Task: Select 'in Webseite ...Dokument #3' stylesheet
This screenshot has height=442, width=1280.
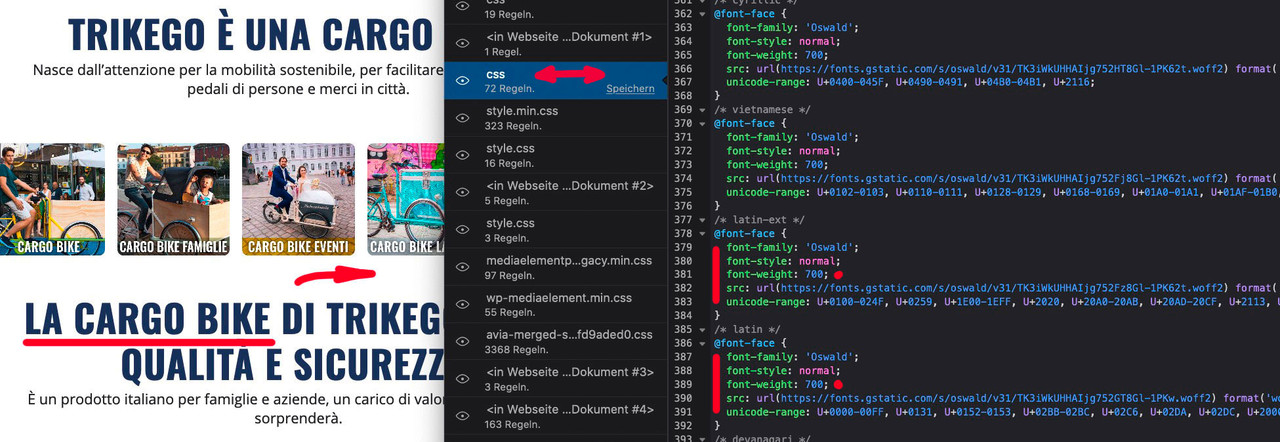Action: point(555,379)
